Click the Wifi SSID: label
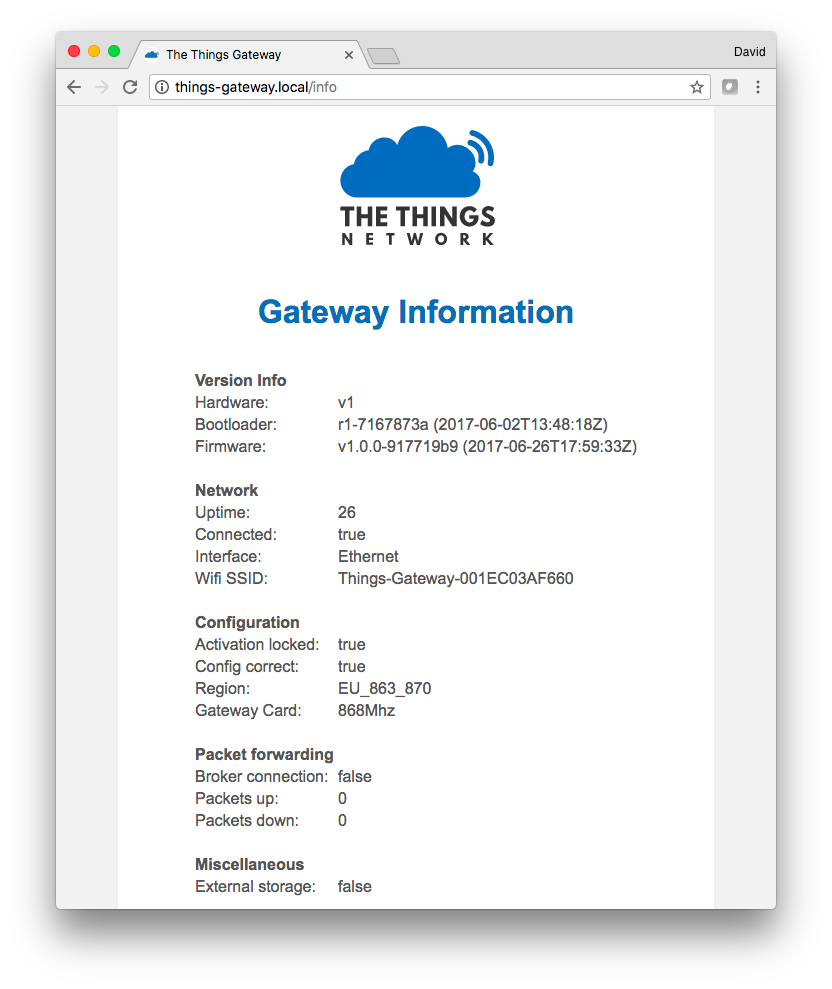The width and height of the screenshot is (832, 989). point(231,578)
